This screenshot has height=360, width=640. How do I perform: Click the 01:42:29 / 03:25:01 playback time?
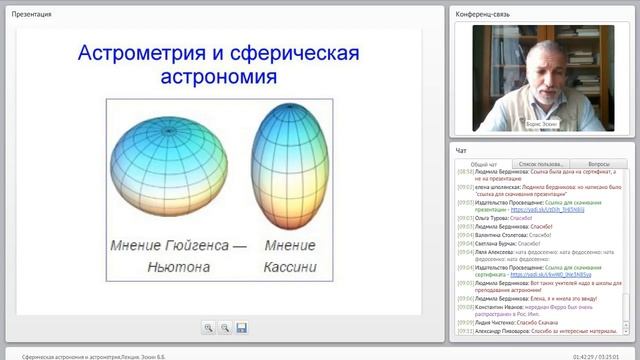[596, 357]
